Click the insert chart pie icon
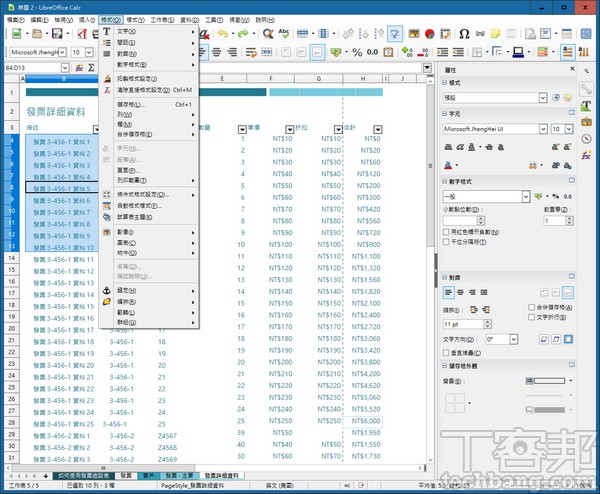Image resolution: width=600 pixels, height=494 pixels. click(x=429, y=34)
